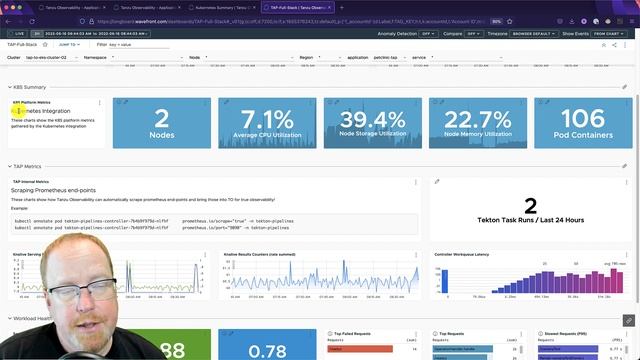Open Compare OFF dropdown

[473, 33]
